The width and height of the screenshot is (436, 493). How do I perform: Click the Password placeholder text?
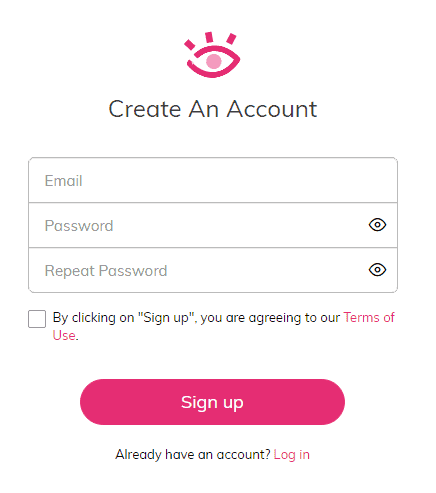[x=79, y=226]
